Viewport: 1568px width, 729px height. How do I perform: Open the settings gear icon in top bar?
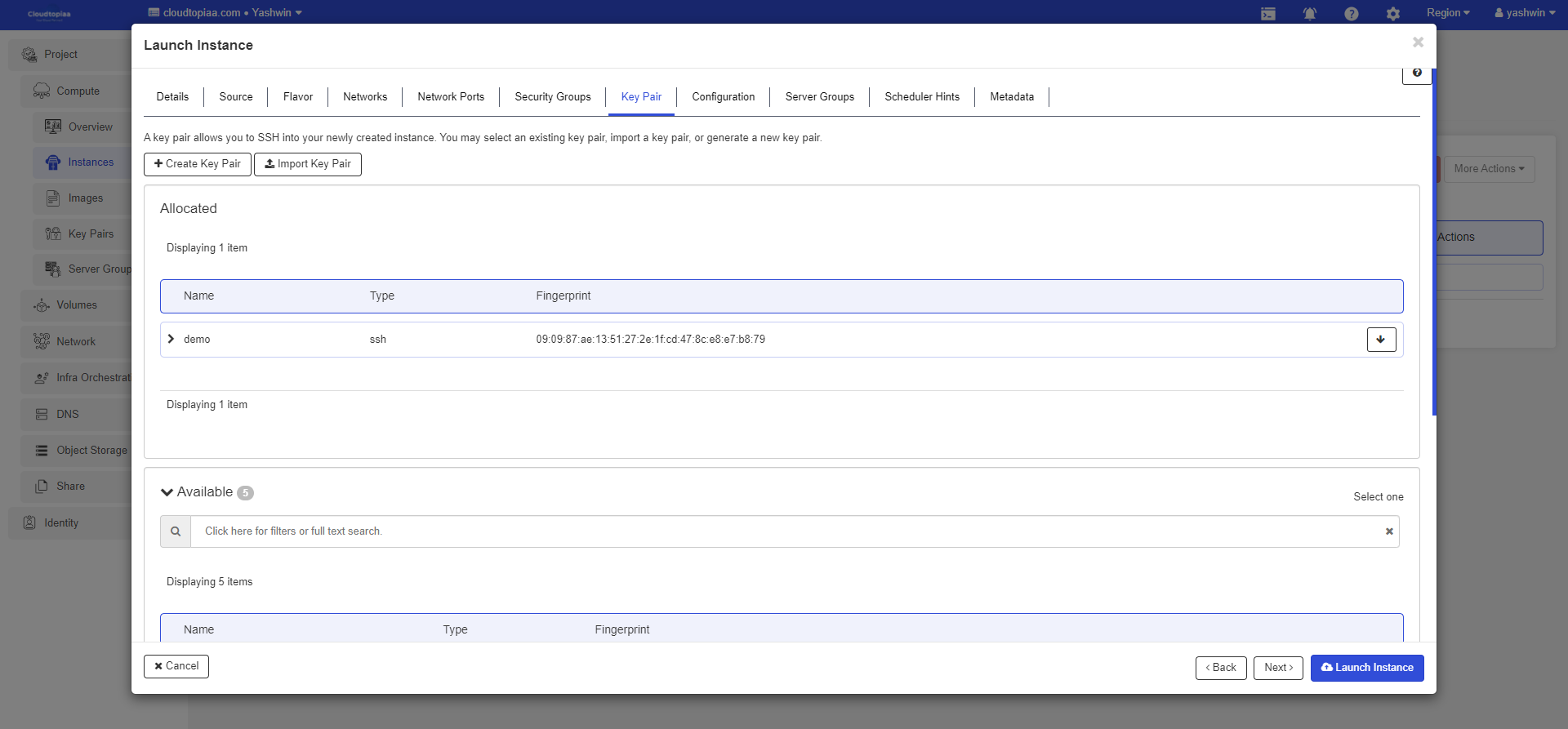(1393, 14)
